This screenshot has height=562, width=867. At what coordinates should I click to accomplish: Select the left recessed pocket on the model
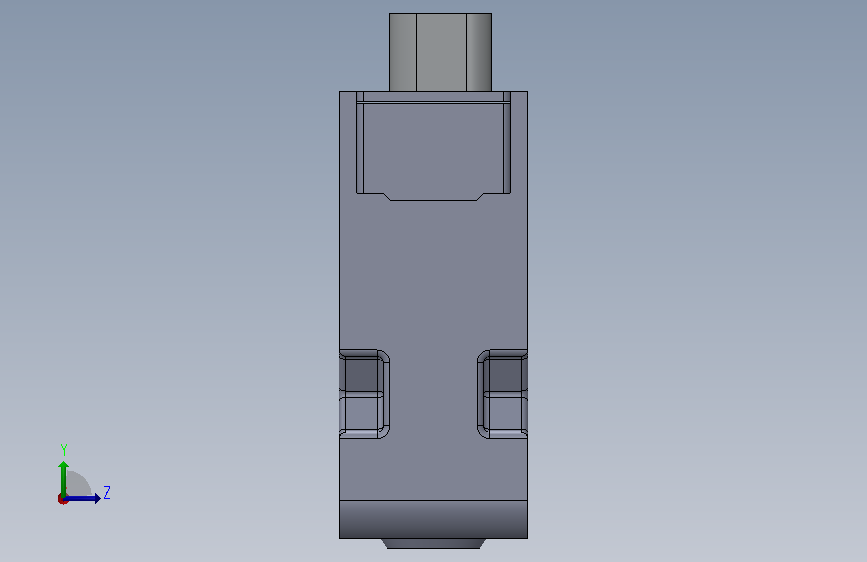click(x=364, y=394)
